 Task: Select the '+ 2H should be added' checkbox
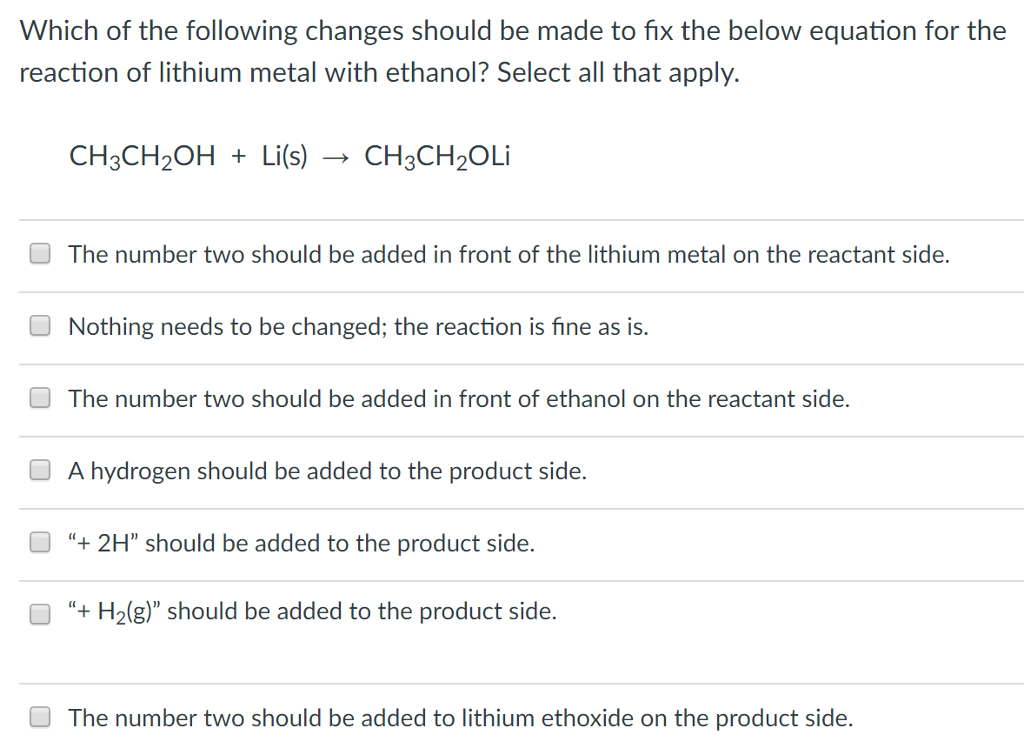click(x=39, y=541)
